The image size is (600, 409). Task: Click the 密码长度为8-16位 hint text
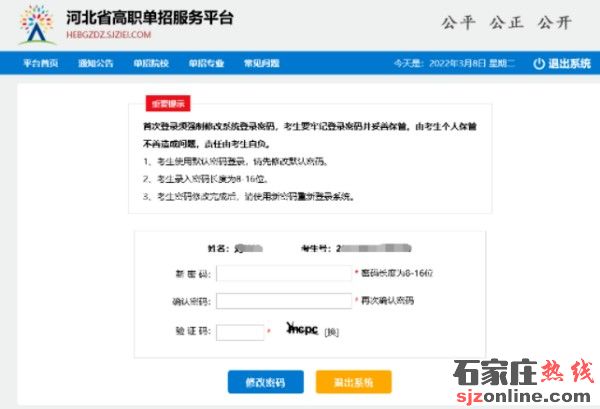click(x=397, y=273)
